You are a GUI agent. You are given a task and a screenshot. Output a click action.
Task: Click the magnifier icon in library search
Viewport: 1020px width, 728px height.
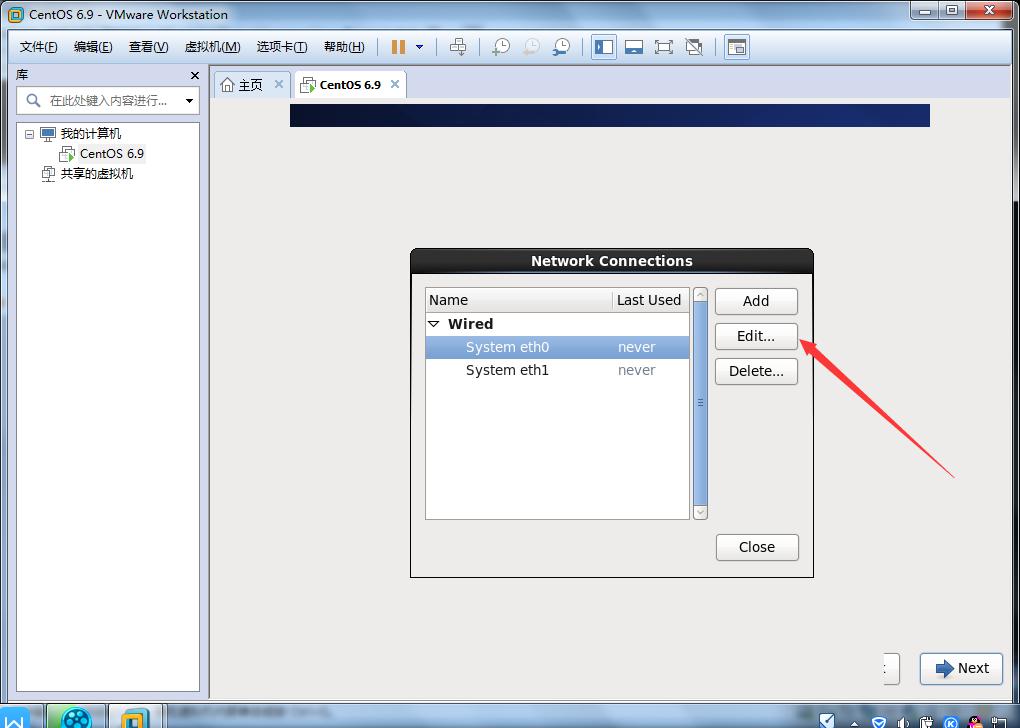click(x=33, y=101)
